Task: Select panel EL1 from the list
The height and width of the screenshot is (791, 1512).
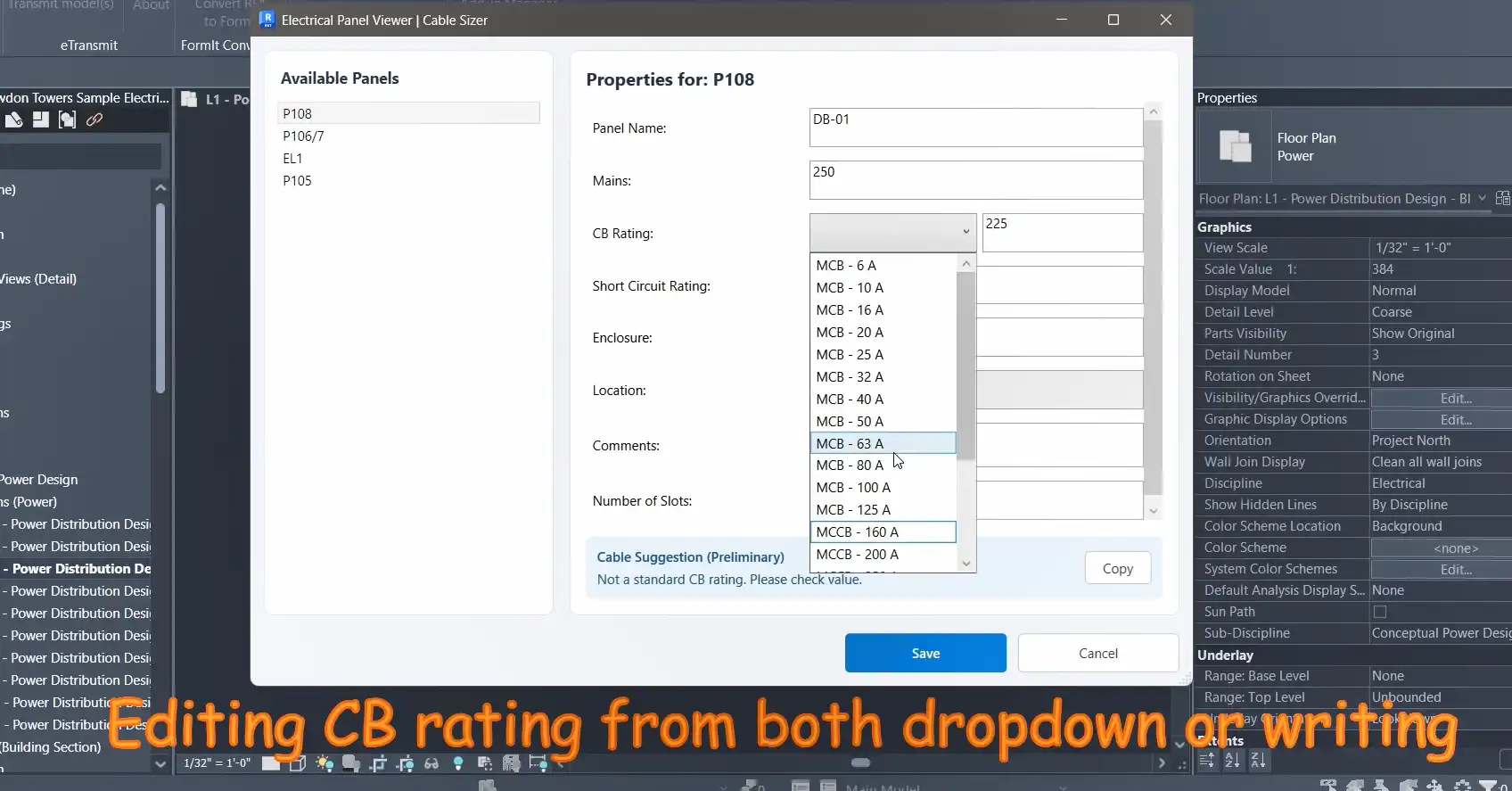Action: point(293,159)
